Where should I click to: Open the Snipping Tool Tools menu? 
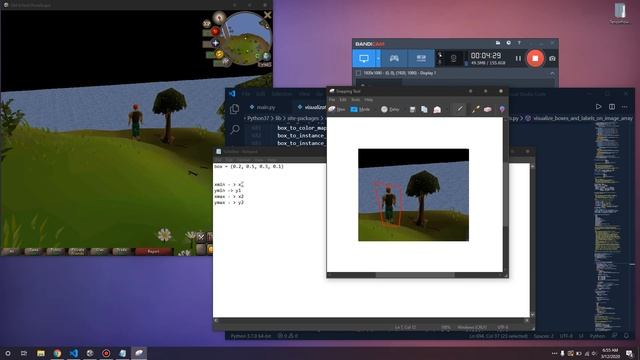pos(356,100)
